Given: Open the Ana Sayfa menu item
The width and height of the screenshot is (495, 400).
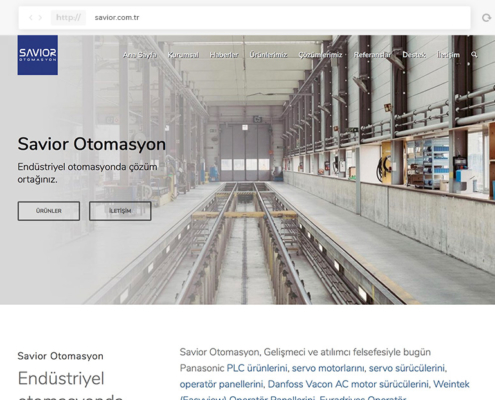Looking at the screenshot, I should pos(140,55).
